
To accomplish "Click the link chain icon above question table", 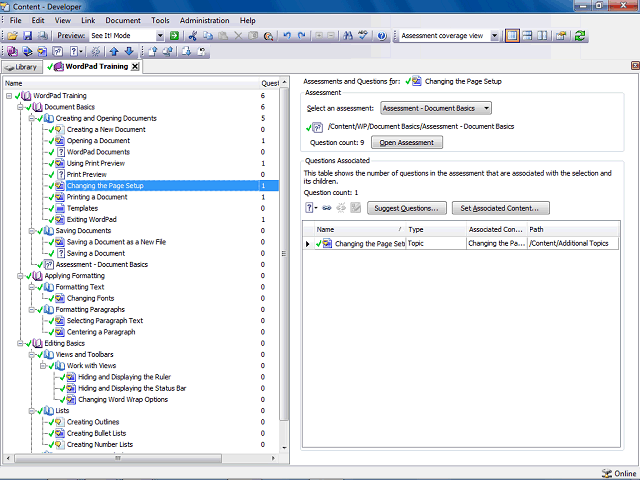I will (x=327, y=208).
